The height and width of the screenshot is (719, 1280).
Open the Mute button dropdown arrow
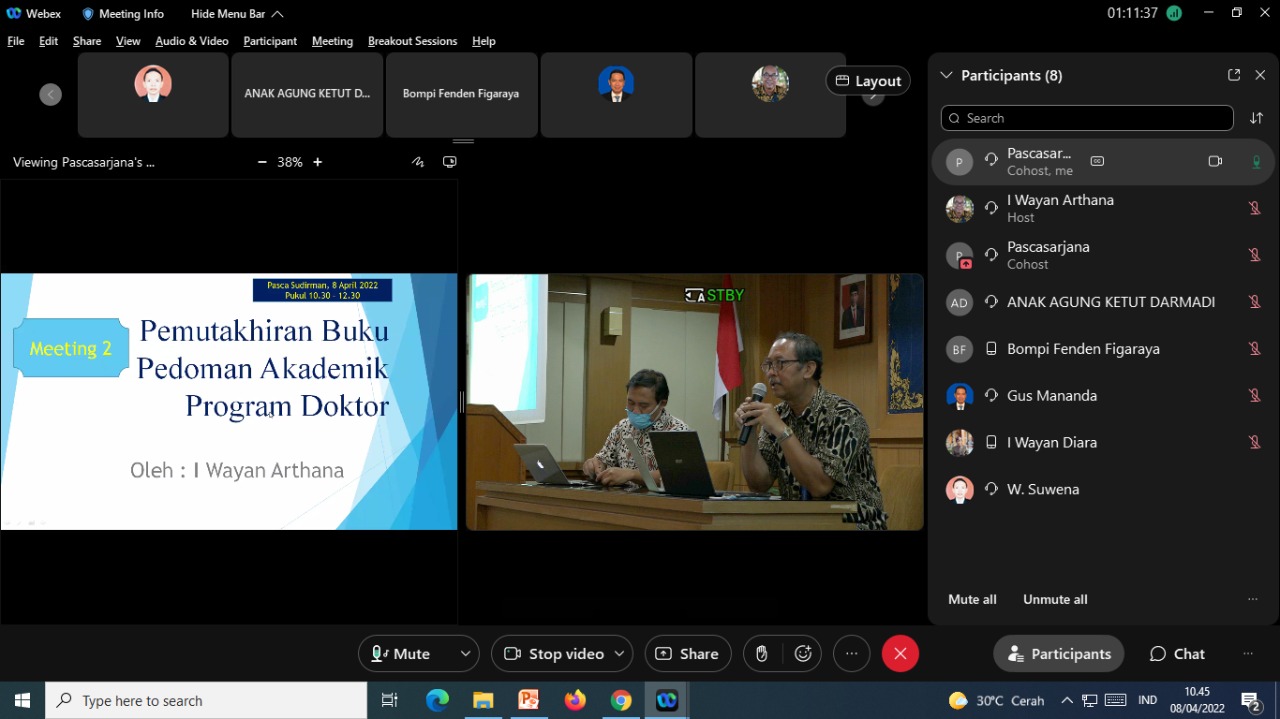click(x=463, y=653)
